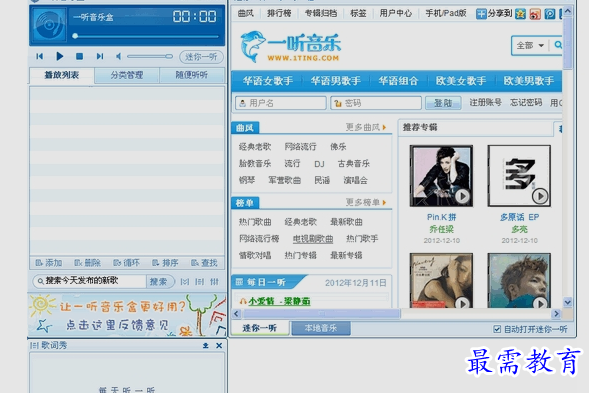Screen dimensions: 589x393
Task: Click the equalizer icon beside search
Action: point(214,281)
